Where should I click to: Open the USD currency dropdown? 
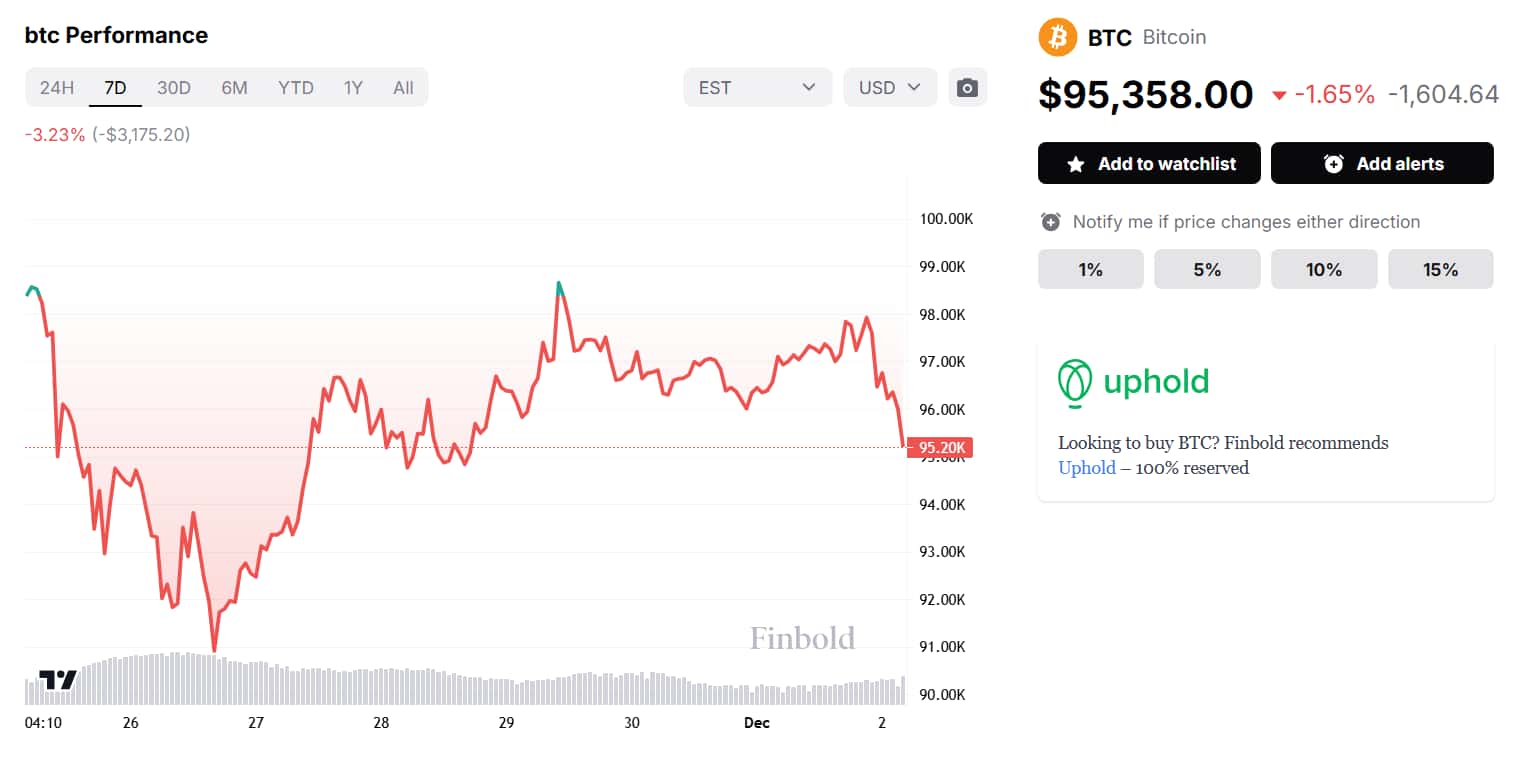click(x=890, y=87)
